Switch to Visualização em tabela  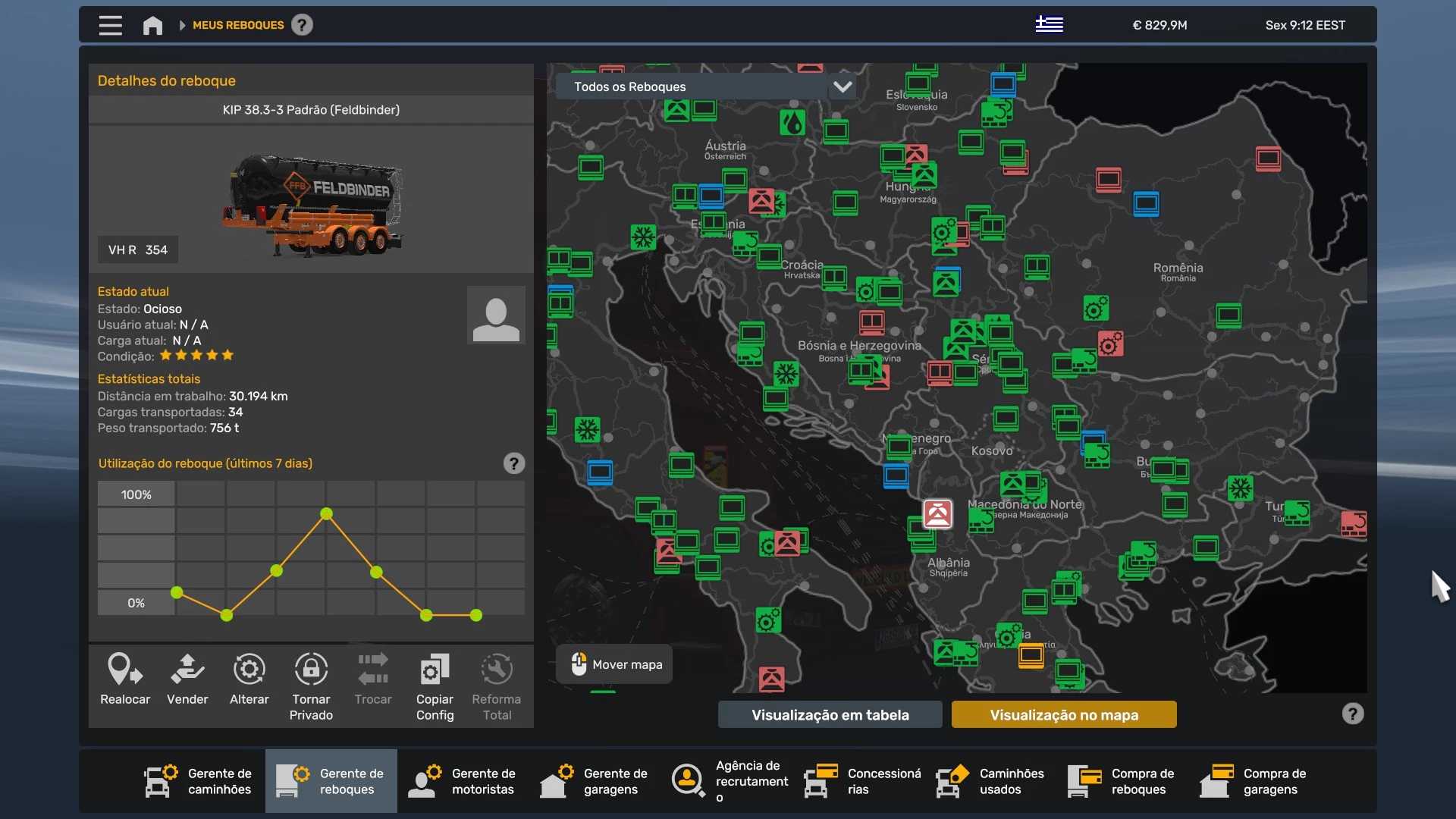pos(830,715)
